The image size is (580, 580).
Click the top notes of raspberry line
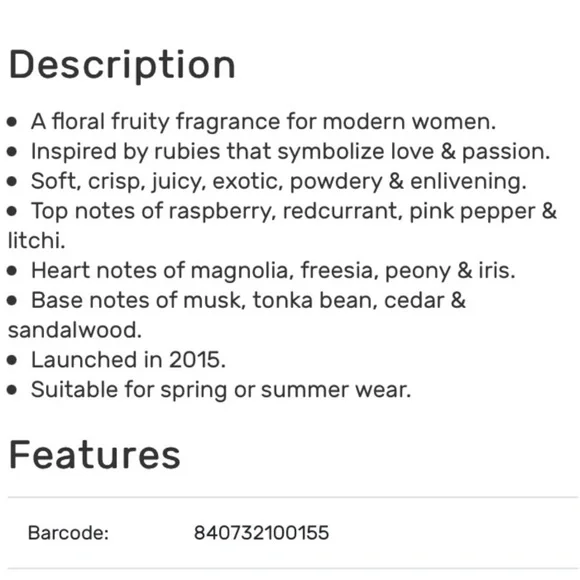coord(294,212)
